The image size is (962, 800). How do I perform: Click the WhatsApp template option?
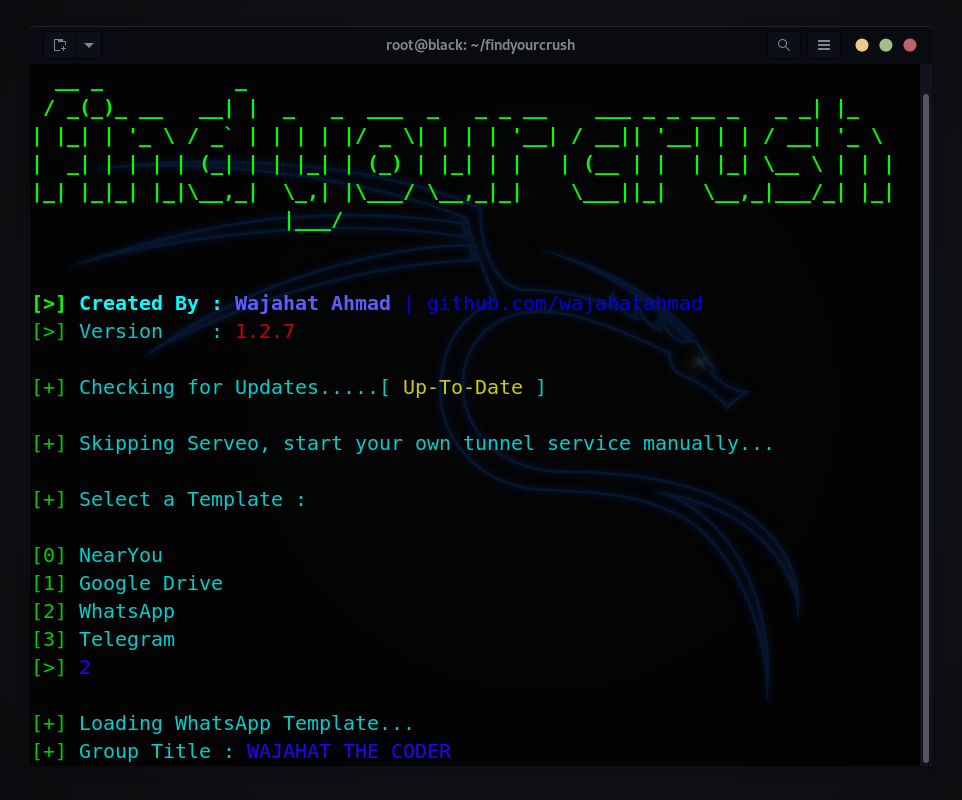(127, 612)
